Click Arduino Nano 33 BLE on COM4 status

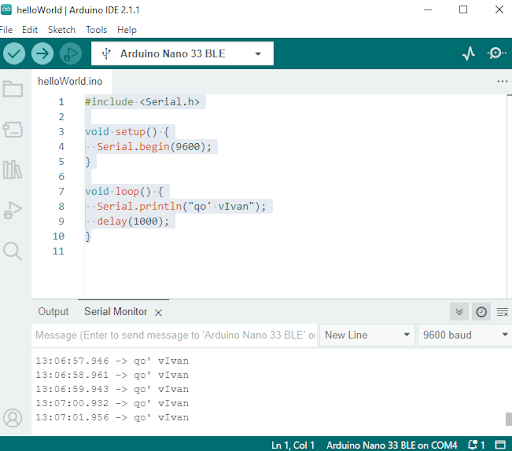pyautogui.click(x=392, y=445)
